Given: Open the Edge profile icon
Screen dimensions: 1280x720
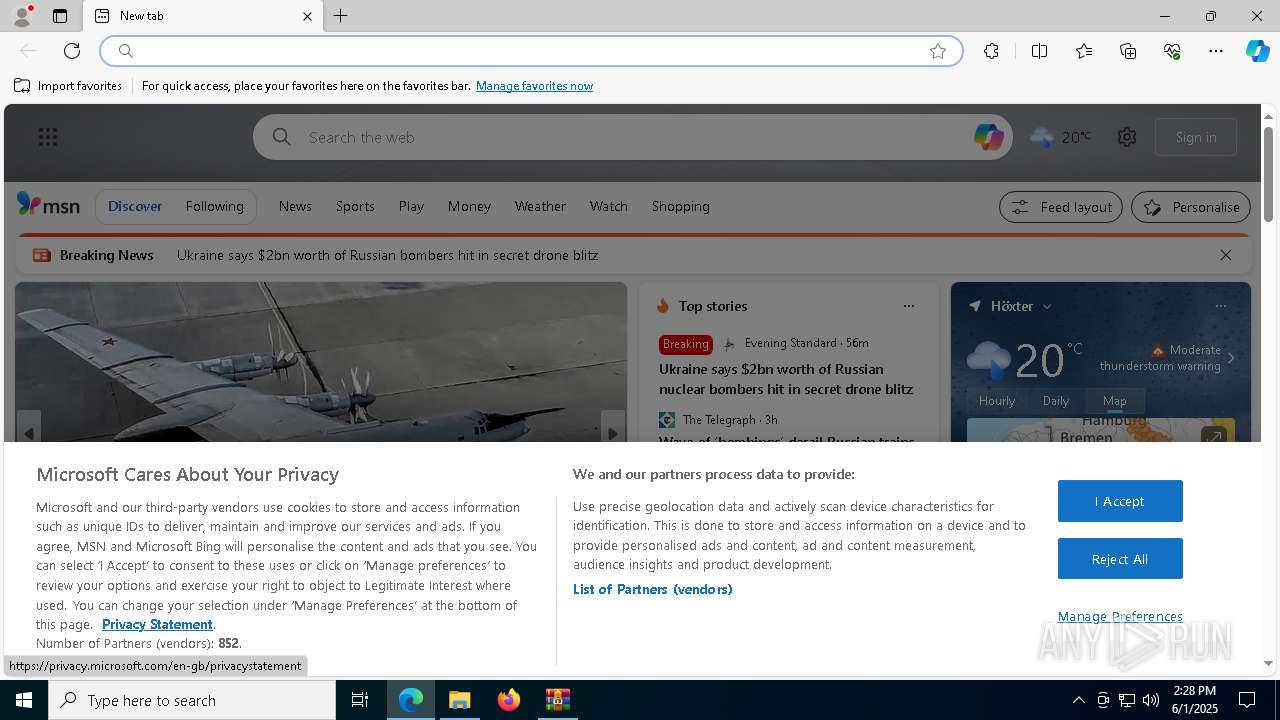Looking at the screenshot, I should point(21,16).
